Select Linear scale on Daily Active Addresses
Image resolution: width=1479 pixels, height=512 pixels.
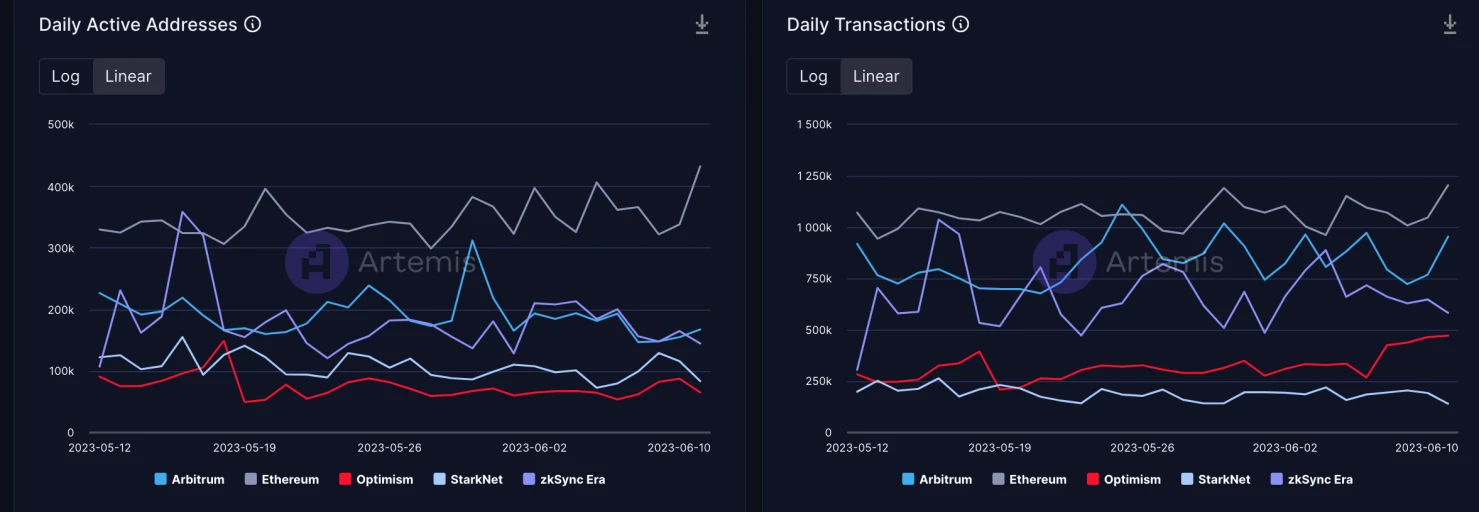(128, 76)
